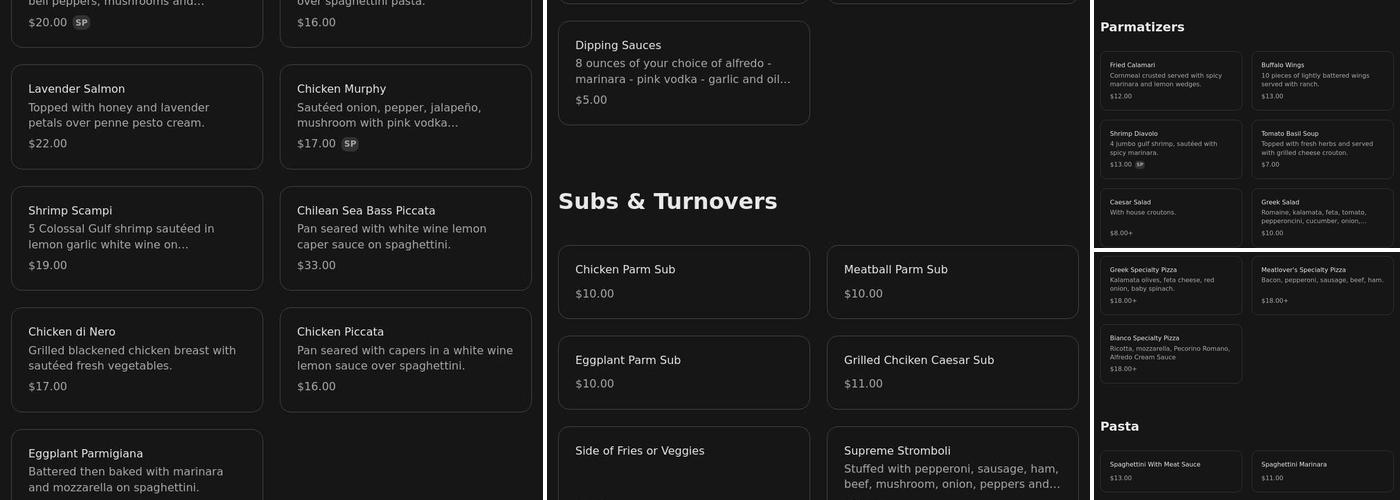This screenshot has width=1400, height=500.
Task: Open the Supreme Stromboli item
Action: tap(952, 465)
